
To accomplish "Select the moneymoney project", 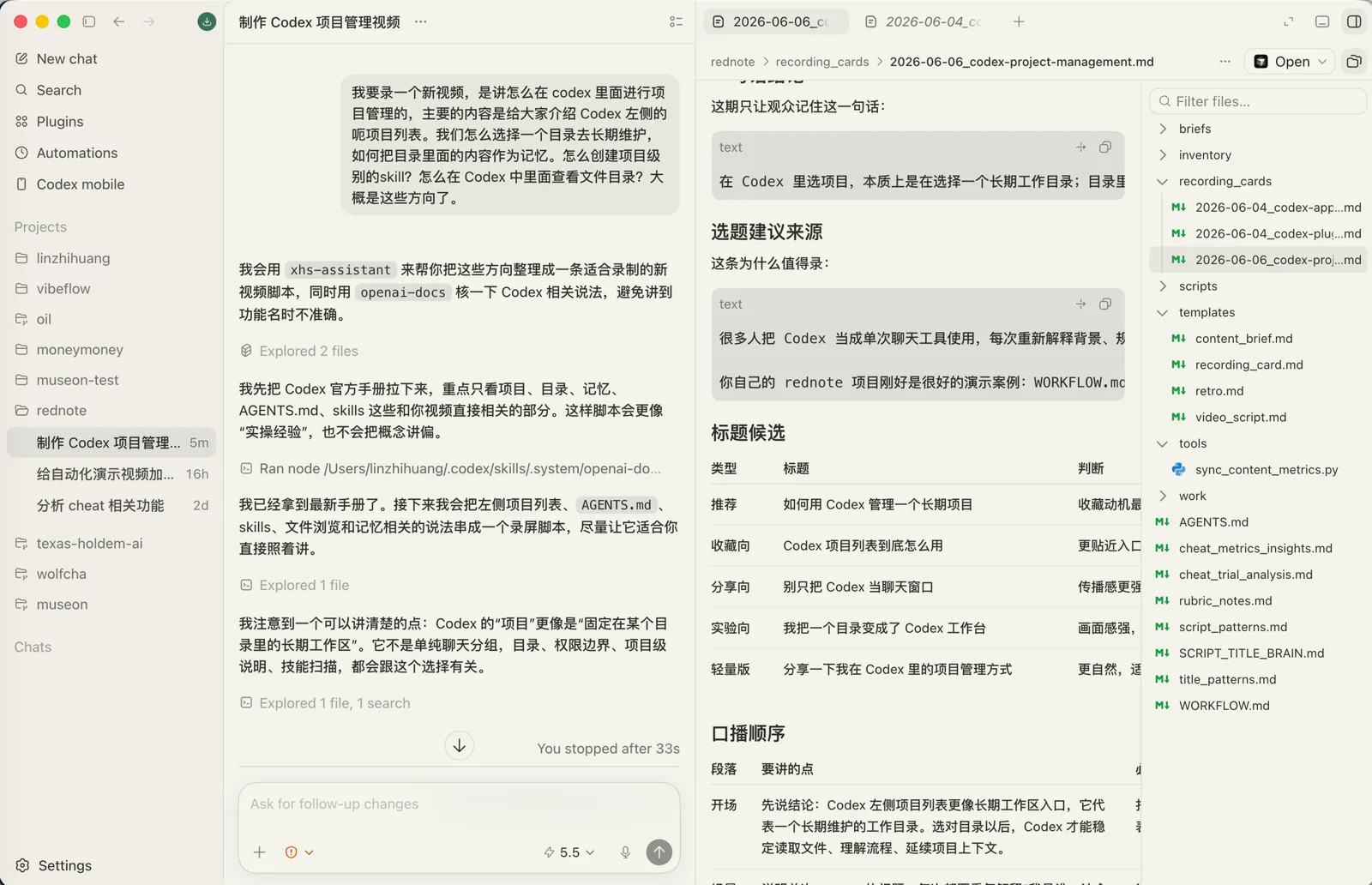I will [x=111, y=350].
